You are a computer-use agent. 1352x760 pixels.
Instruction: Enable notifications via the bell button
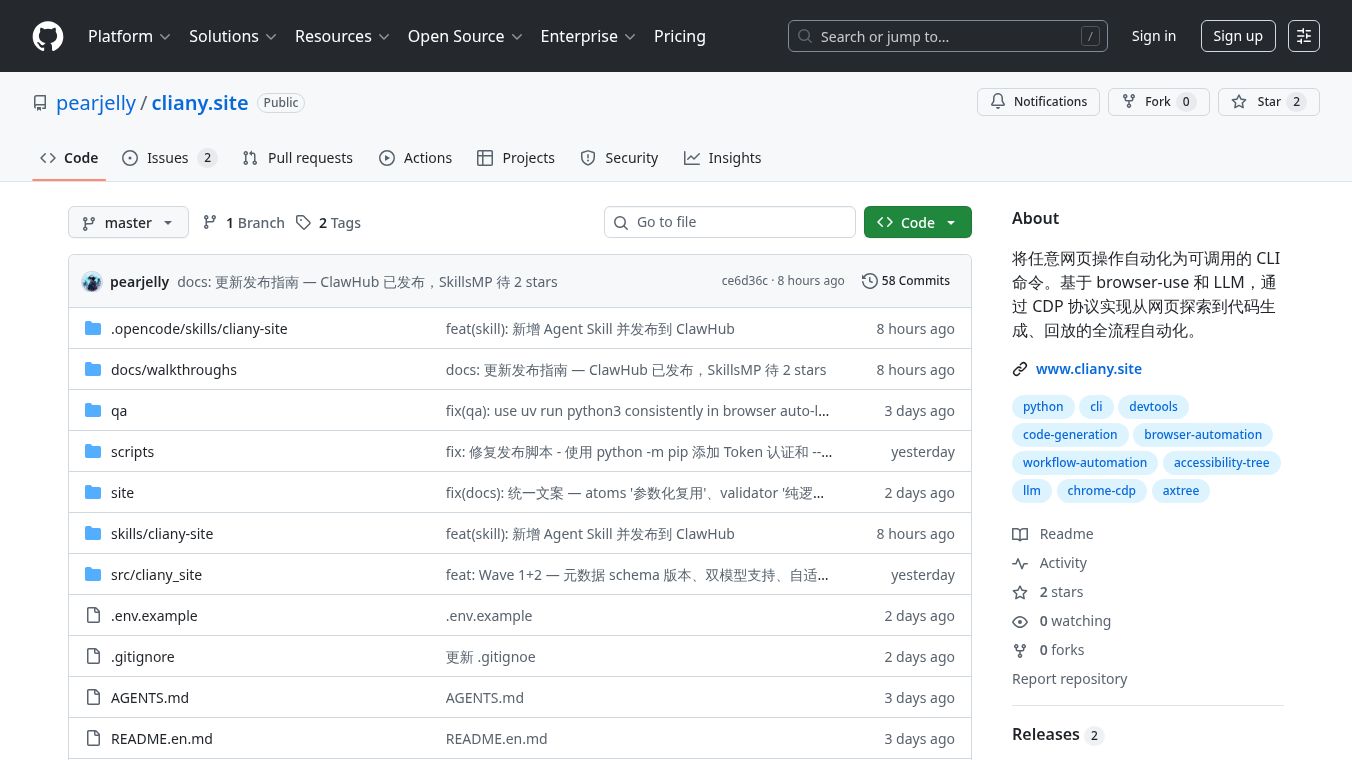click(1038, 101)
